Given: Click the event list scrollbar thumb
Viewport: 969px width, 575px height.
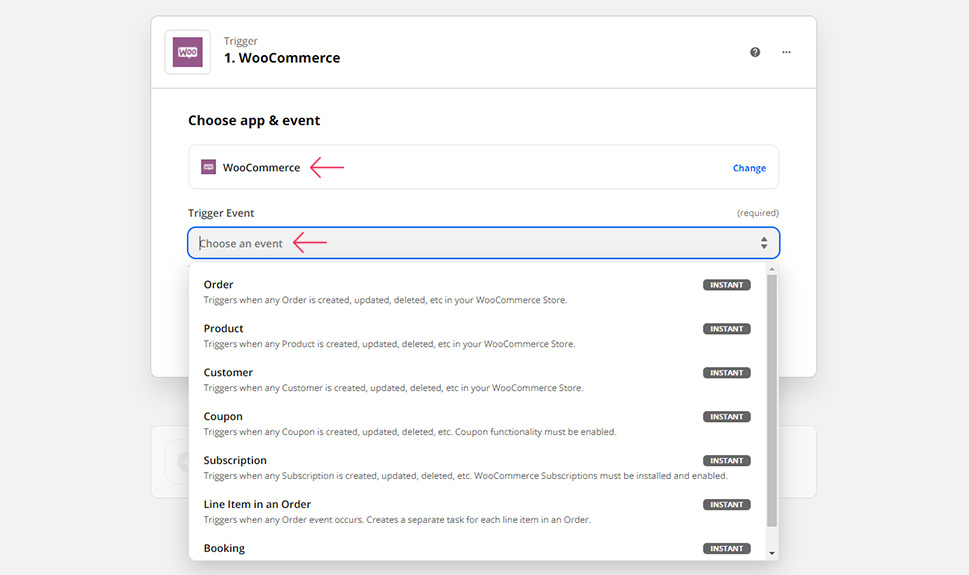Looking at the screenshot, I should (x=772, y=401).
